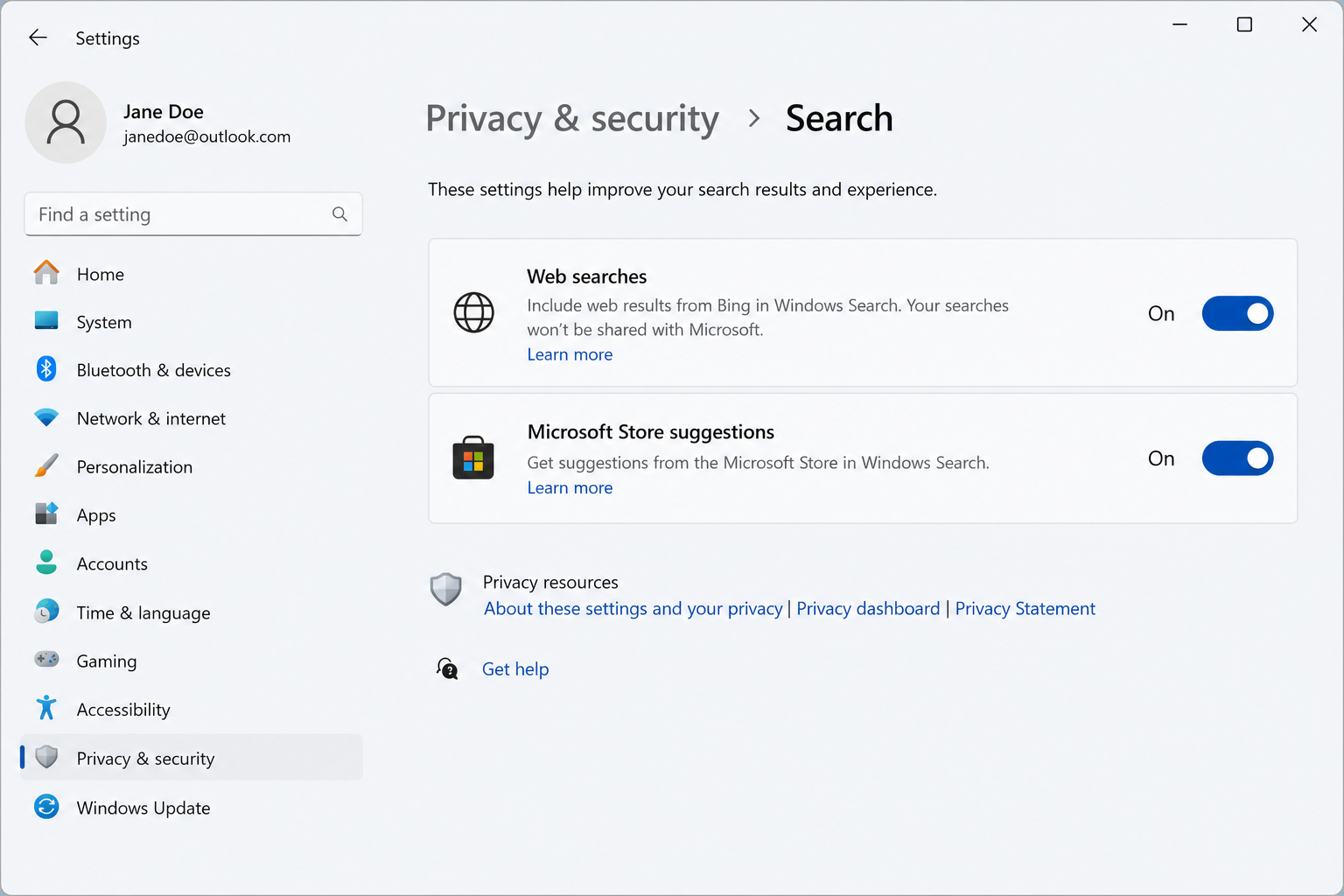Maximize the Settings window

(1244, 24)
